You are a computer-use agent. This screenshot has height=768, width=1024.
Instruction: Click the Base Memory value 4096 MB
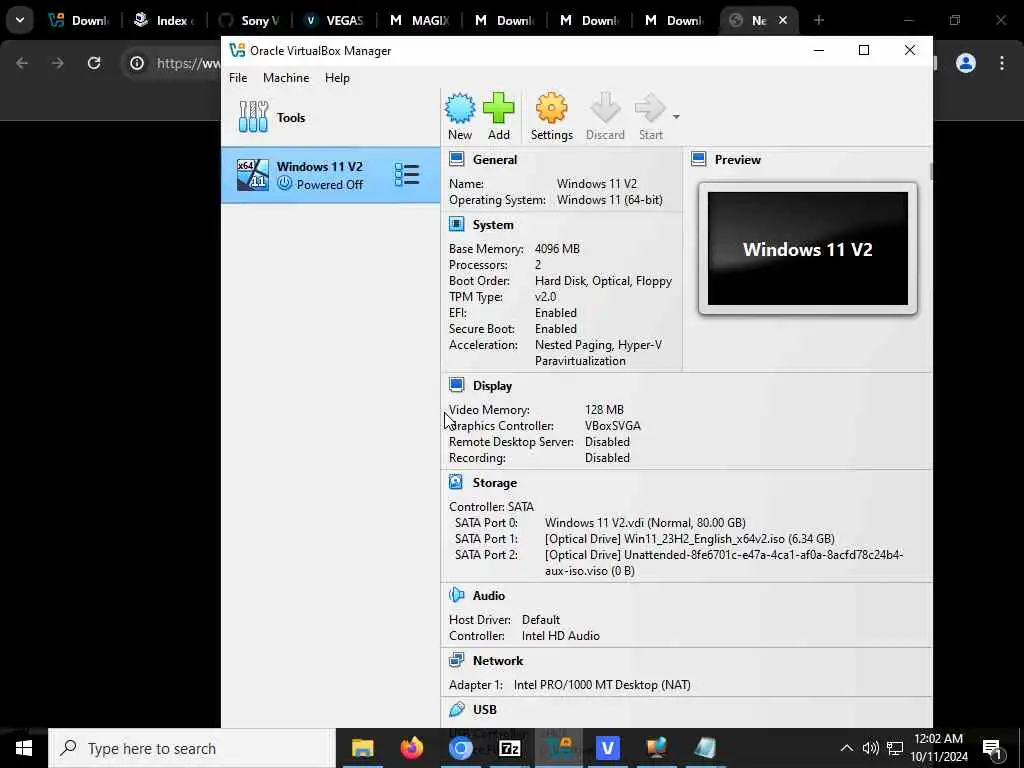point(557,249)
